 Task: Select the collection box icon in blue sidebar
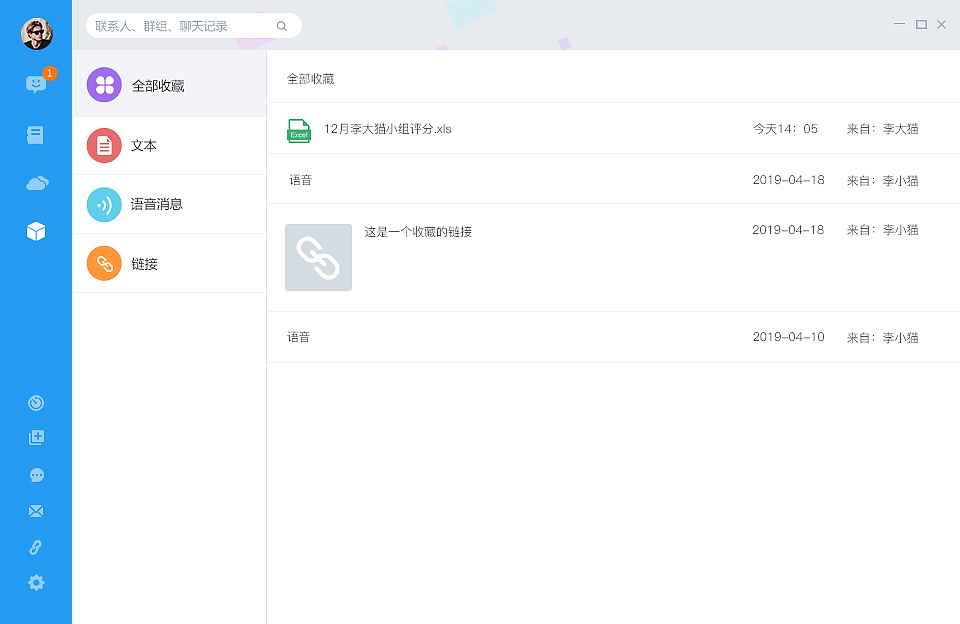(36, 230)
